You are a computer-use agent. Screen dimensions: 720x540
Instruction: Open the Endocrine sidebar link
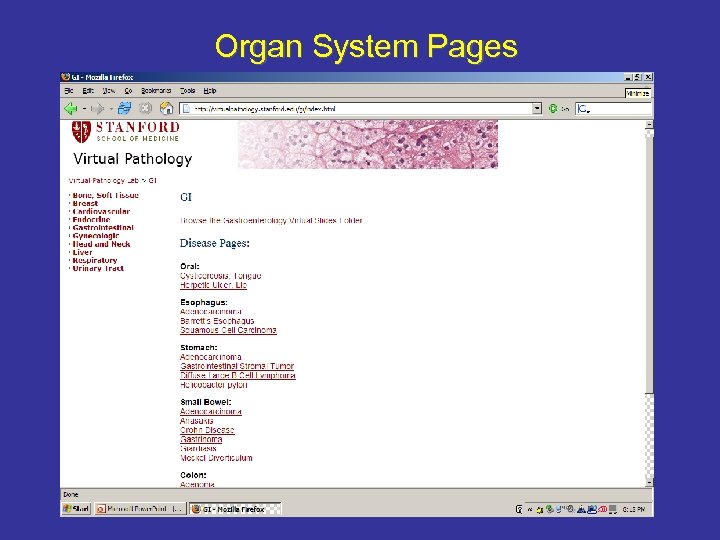(x=91, y=219)
